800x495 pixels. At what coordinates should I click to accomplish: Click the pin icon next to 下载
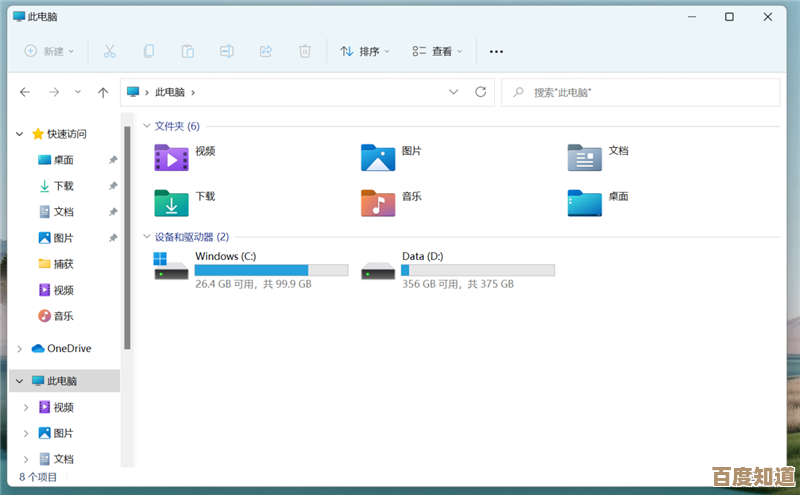(113, 186)
